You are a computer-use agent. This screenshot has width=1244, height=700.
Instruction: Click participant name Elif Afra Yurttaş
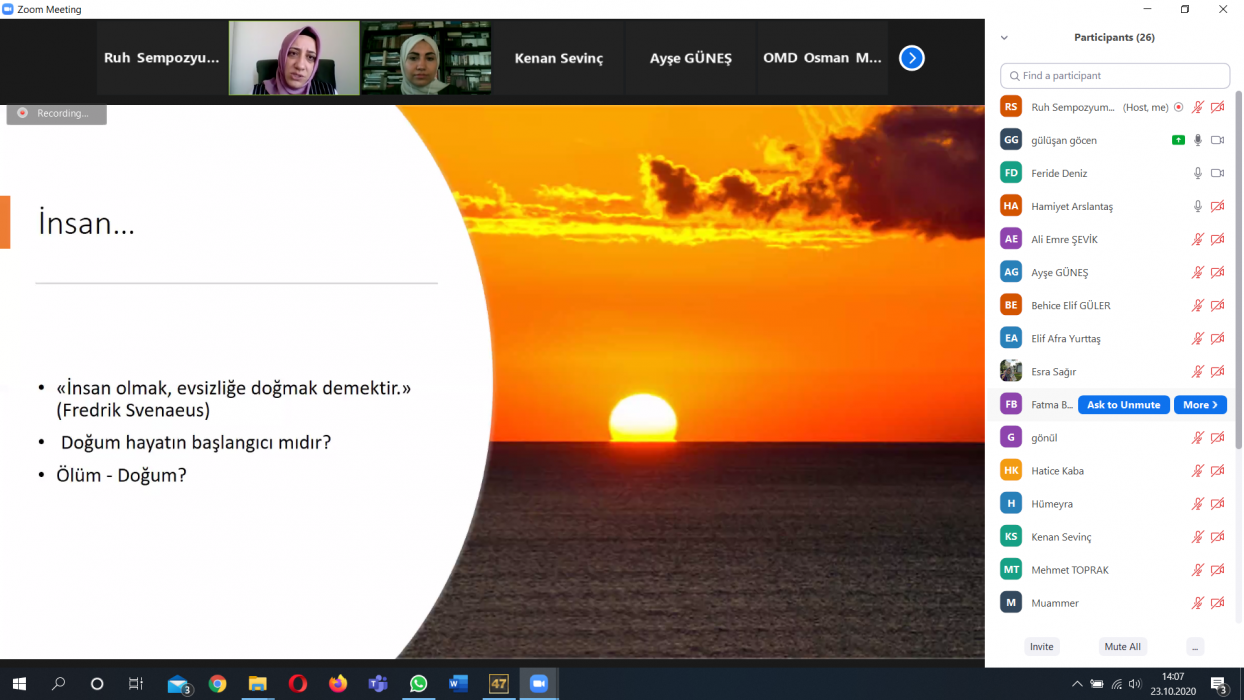coord(1066,339)
